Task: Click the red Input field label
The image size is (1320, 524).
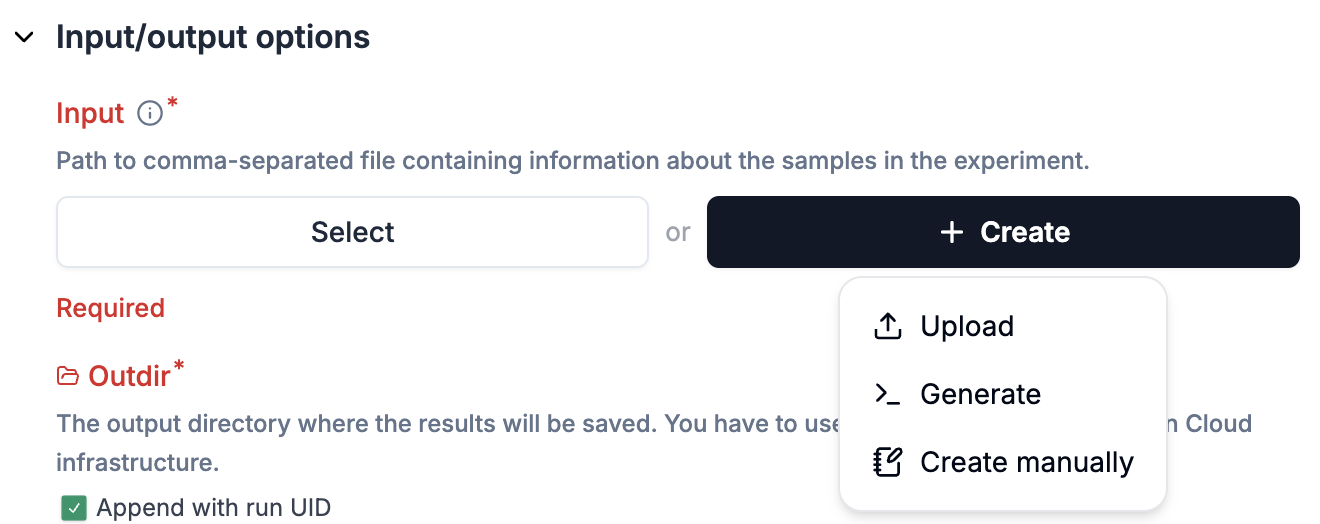Action: click(x=90, y=113)
